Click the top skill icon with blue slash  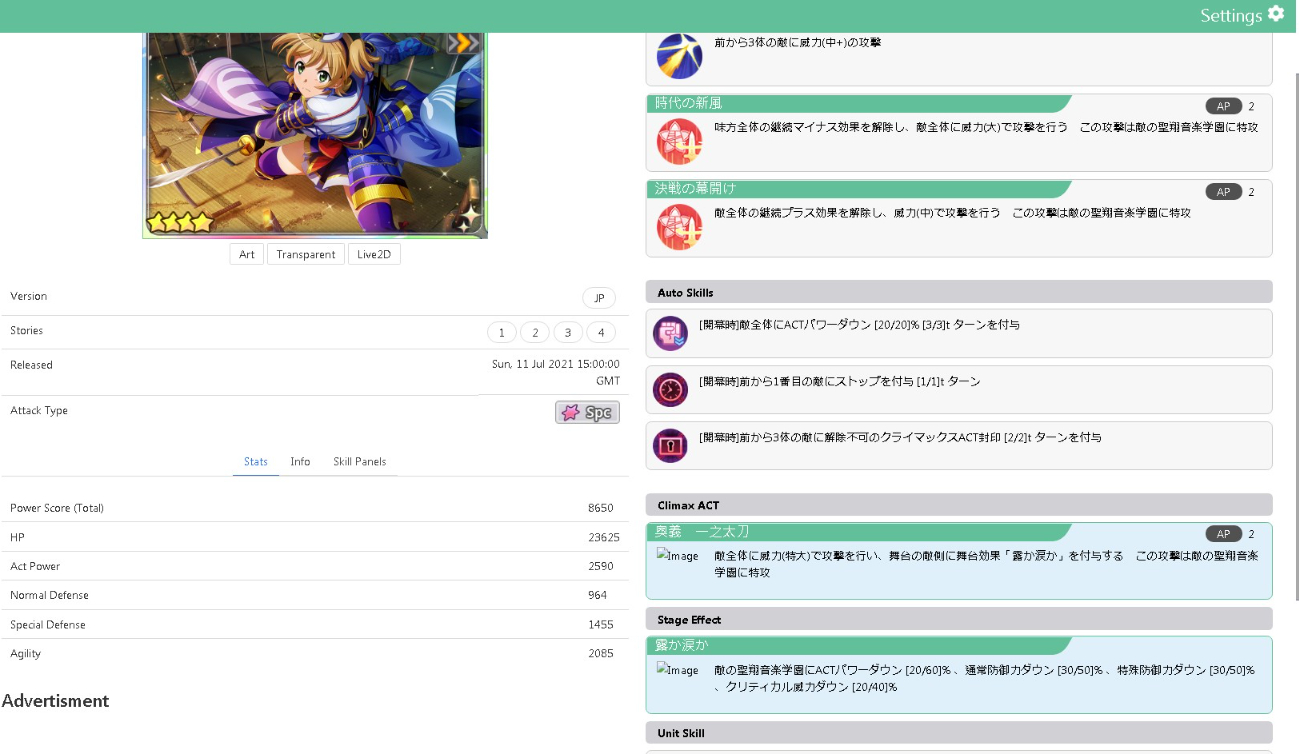click(679, 56)
